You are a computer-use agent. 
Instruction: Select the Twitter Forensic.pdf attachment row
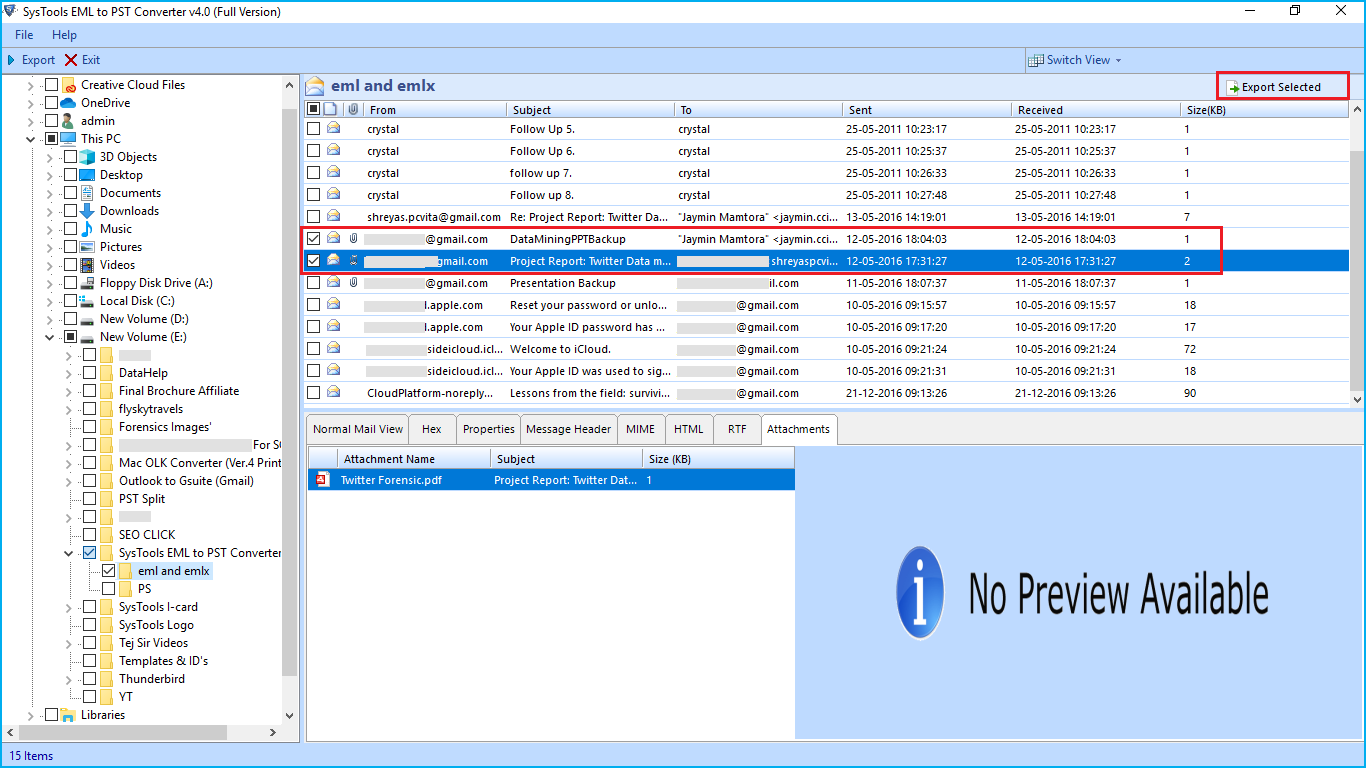(551, 480)
